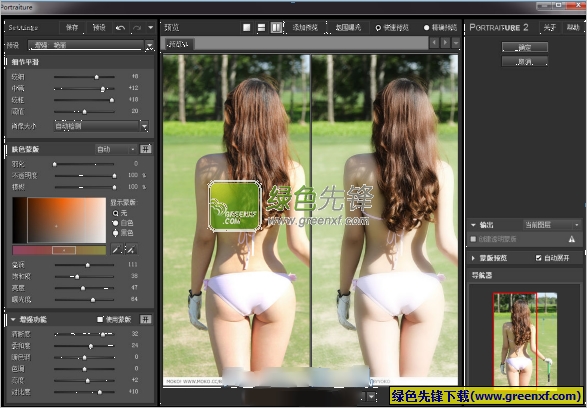Click the 预设 button in Settings
The width and height of the screenshot is (587, 408).
99,28
